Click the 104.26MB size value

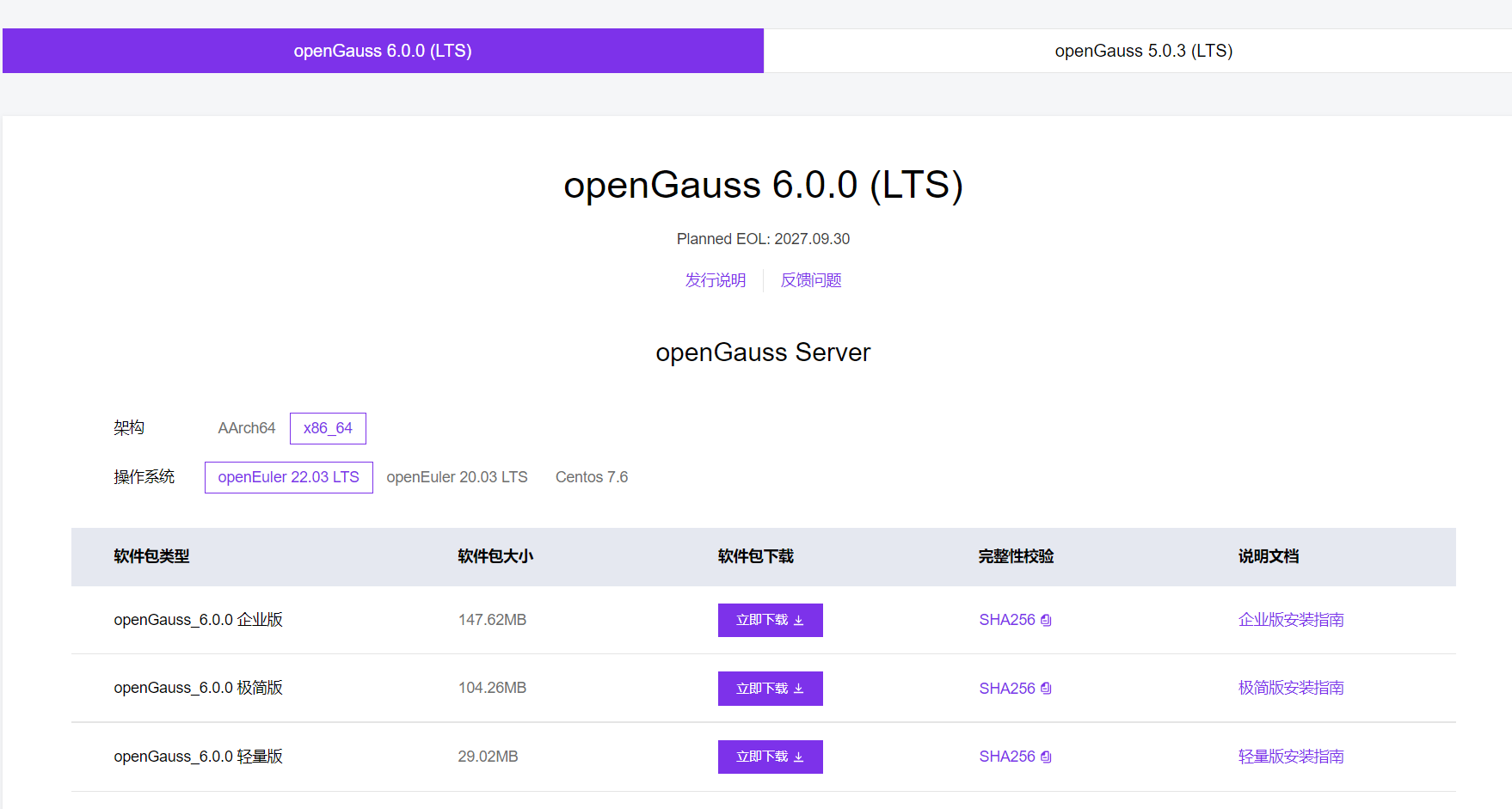(x=492, y=688)
